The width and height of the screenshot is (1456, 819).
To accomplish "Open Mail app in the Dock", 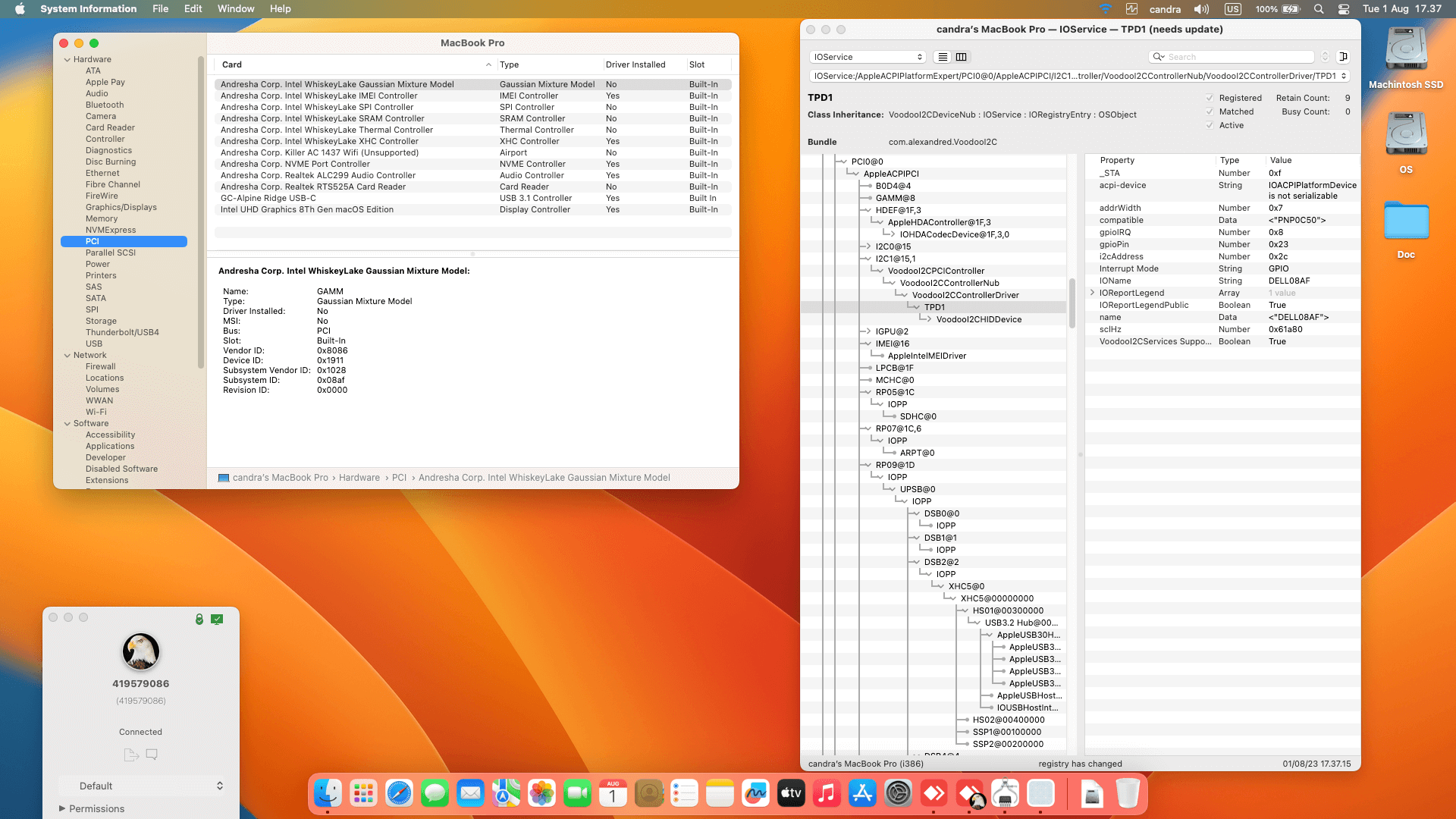I will click(x=470, y=793).
